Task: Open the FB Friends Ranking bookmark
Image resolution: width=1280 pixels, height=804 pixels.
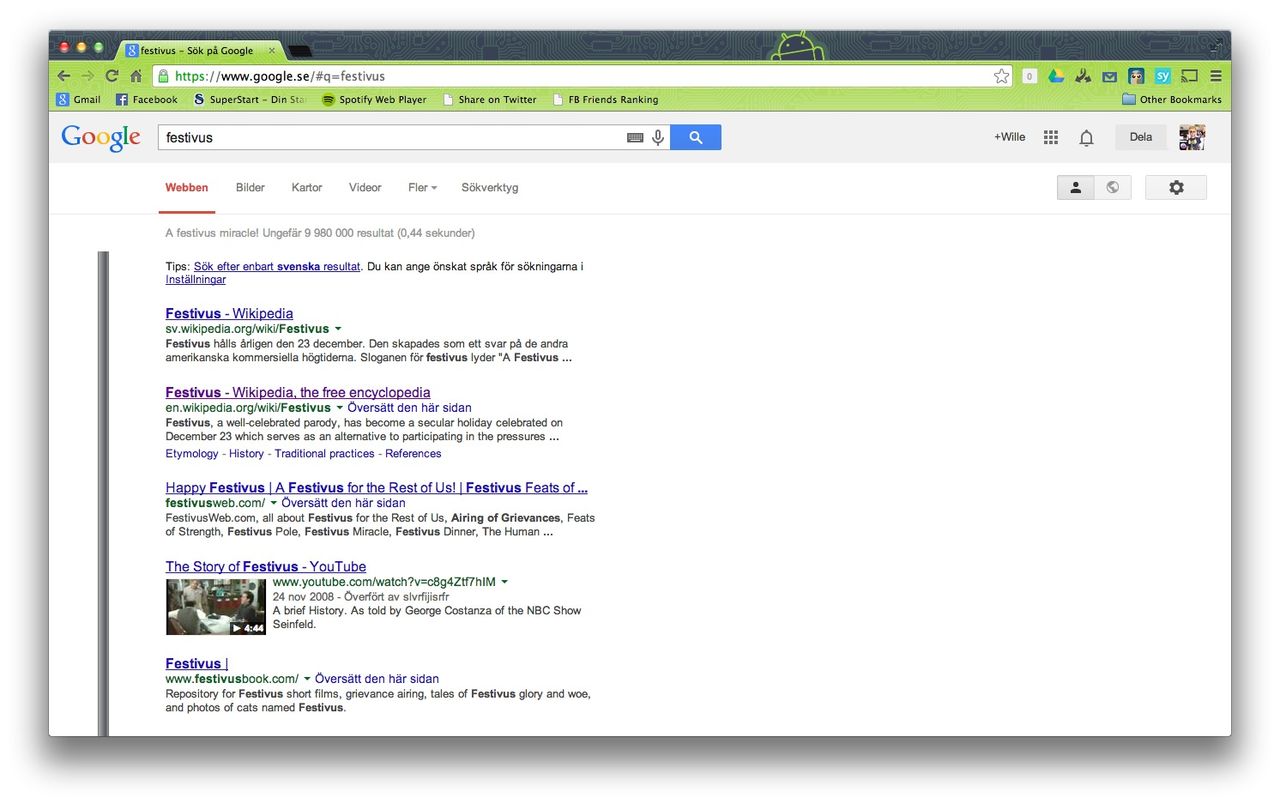Action: click(x=606, y=100)
